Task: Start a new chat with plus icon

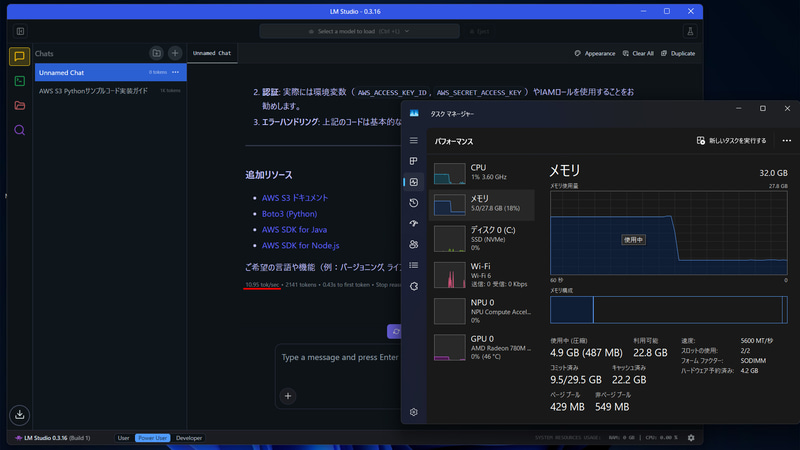Action: [175, 53]
